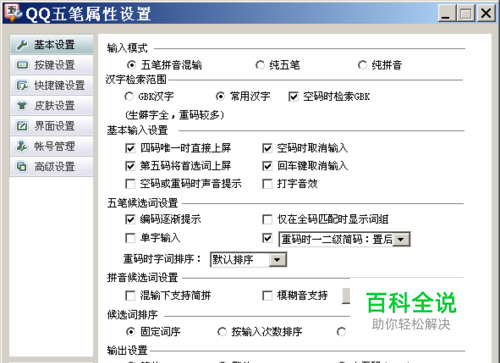Enable 空码或重码时声音提示
The width and height of the screenshot is (500, 363).
tap(130, 184)
